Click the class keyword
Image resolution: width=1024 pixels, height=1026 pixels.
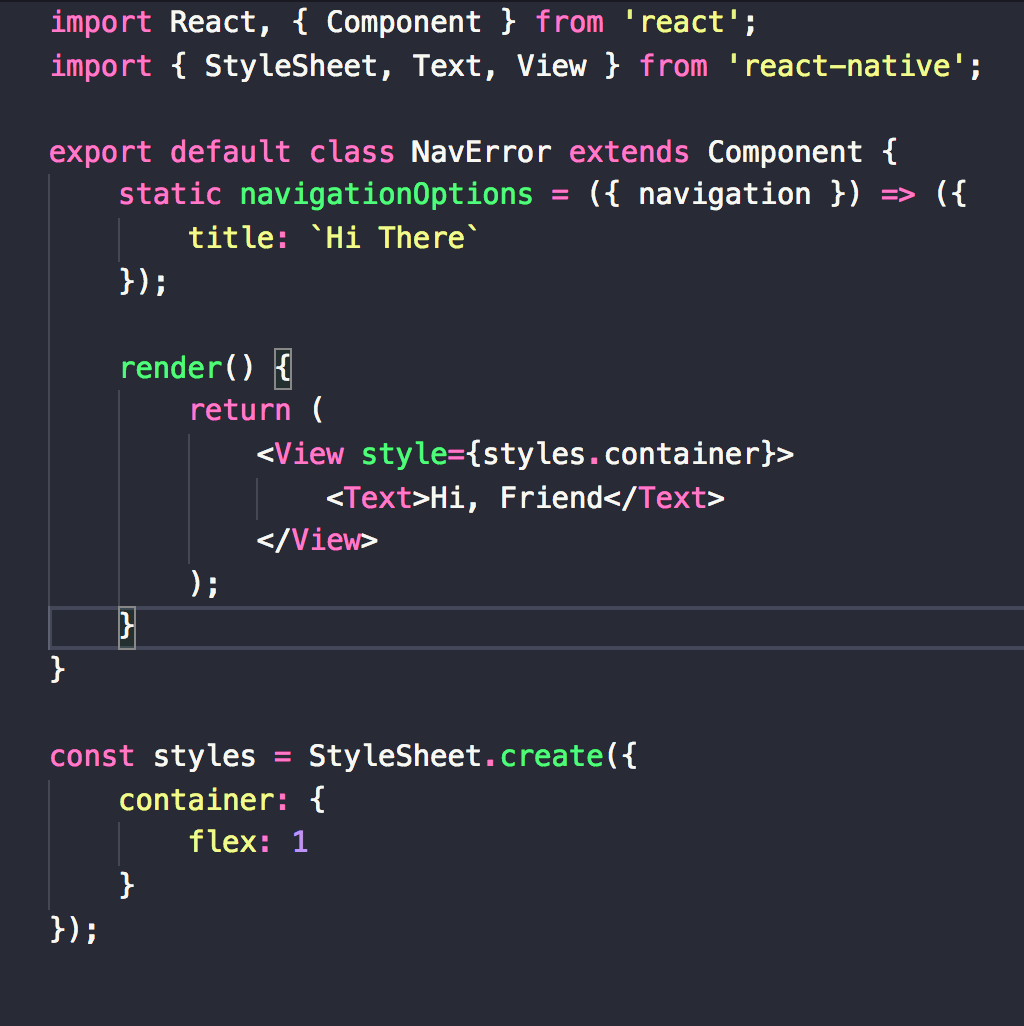351,152
